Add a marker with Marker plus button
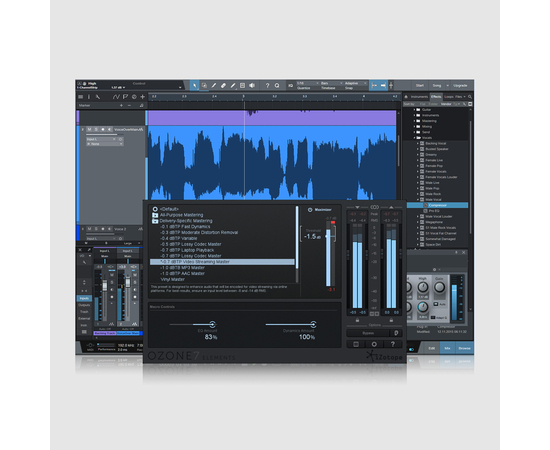 [121, 105]
